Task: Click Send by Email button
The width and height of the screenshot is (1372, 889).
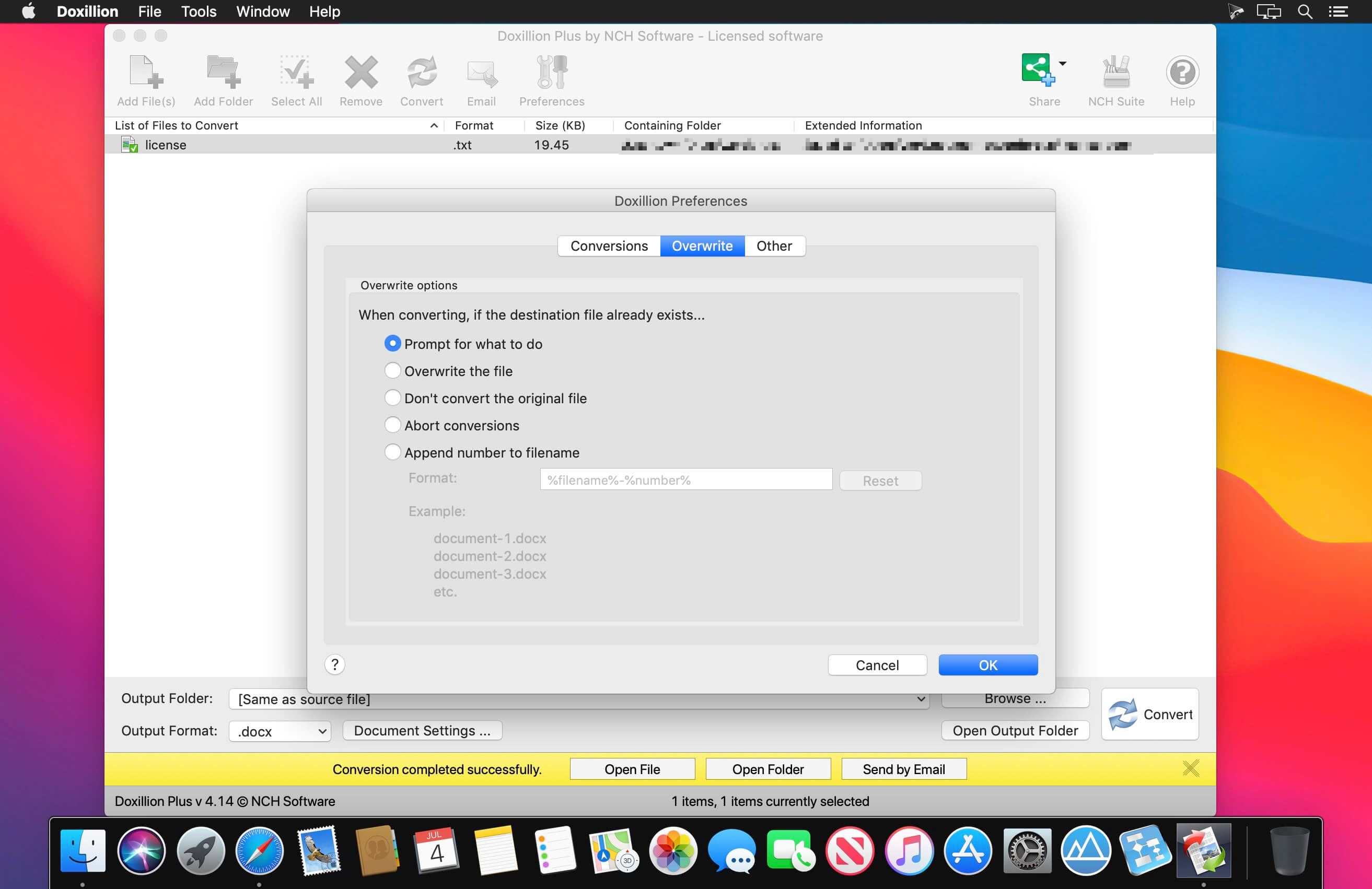Action: coord(903,769)
